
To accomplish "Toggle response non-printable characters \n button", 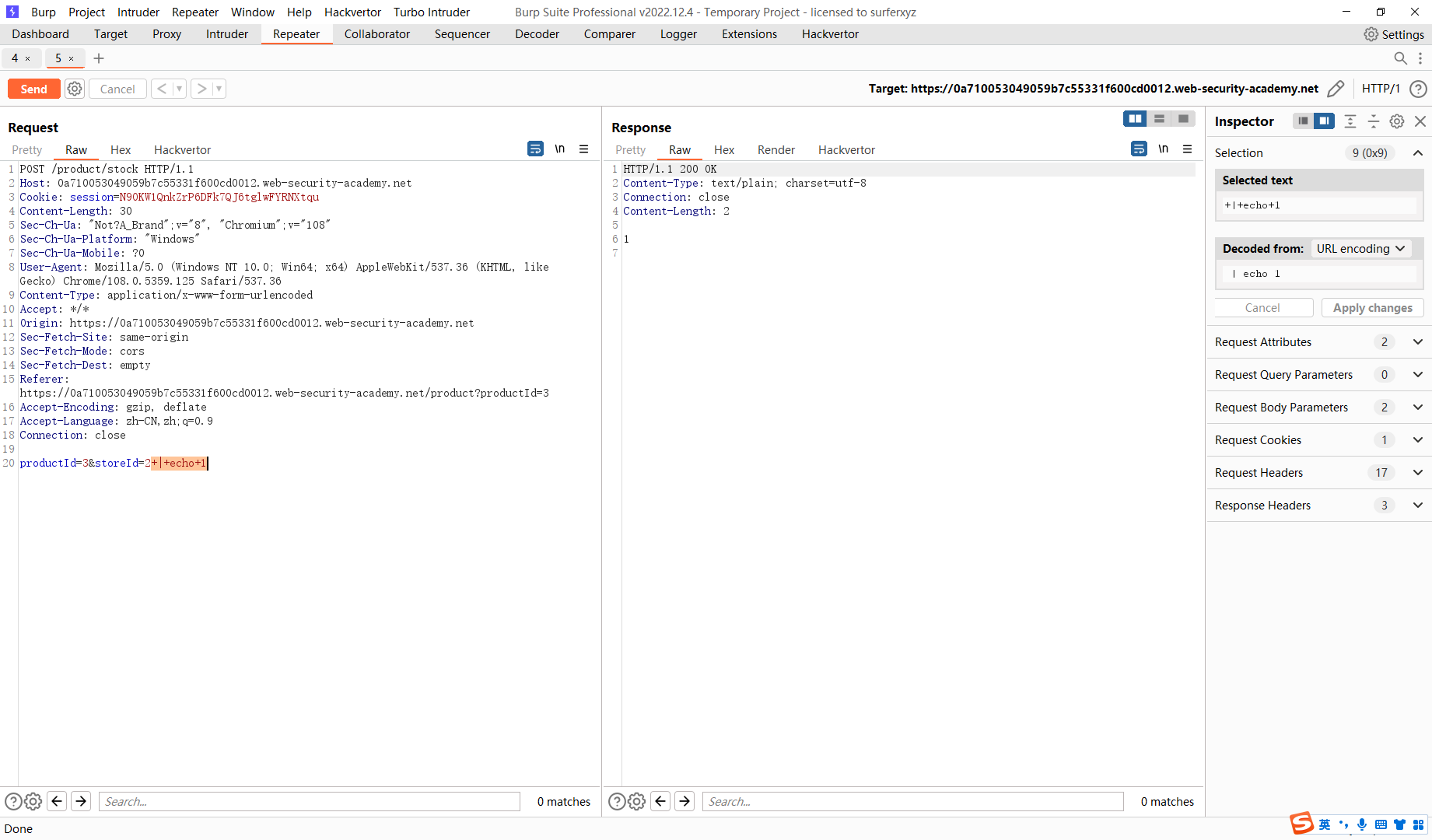I will tap(1163, 149).
